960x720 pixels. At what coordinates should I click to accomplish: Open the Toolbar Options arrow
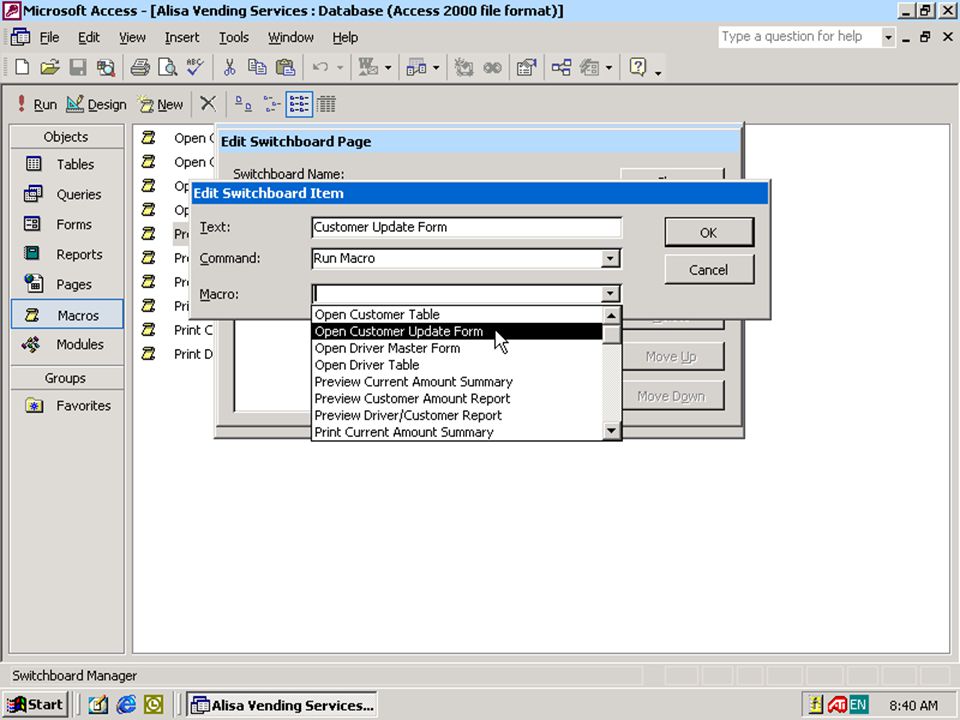(658, 73)
